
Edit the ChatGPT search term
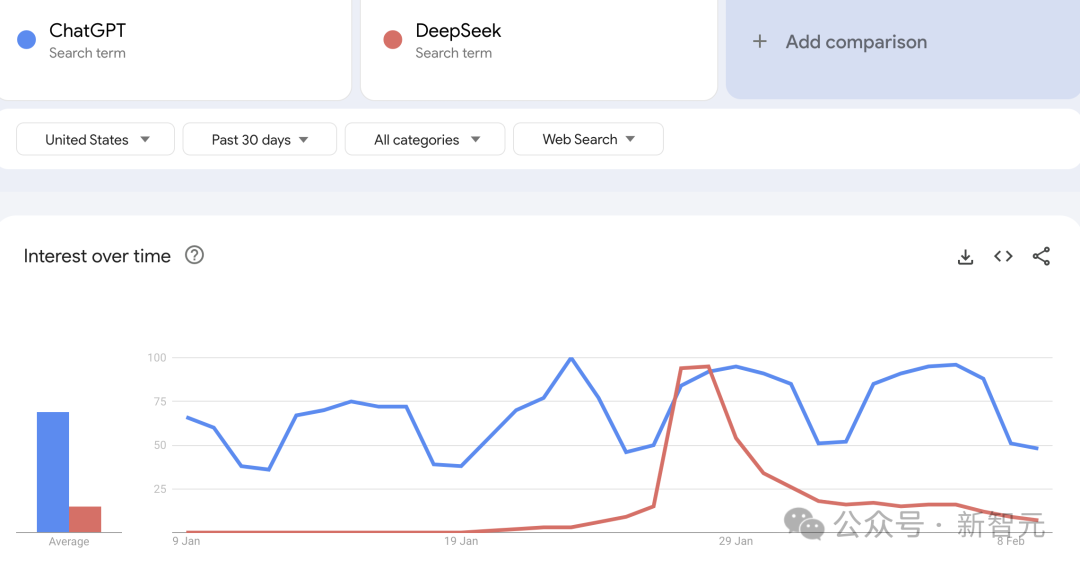(87, 31)
